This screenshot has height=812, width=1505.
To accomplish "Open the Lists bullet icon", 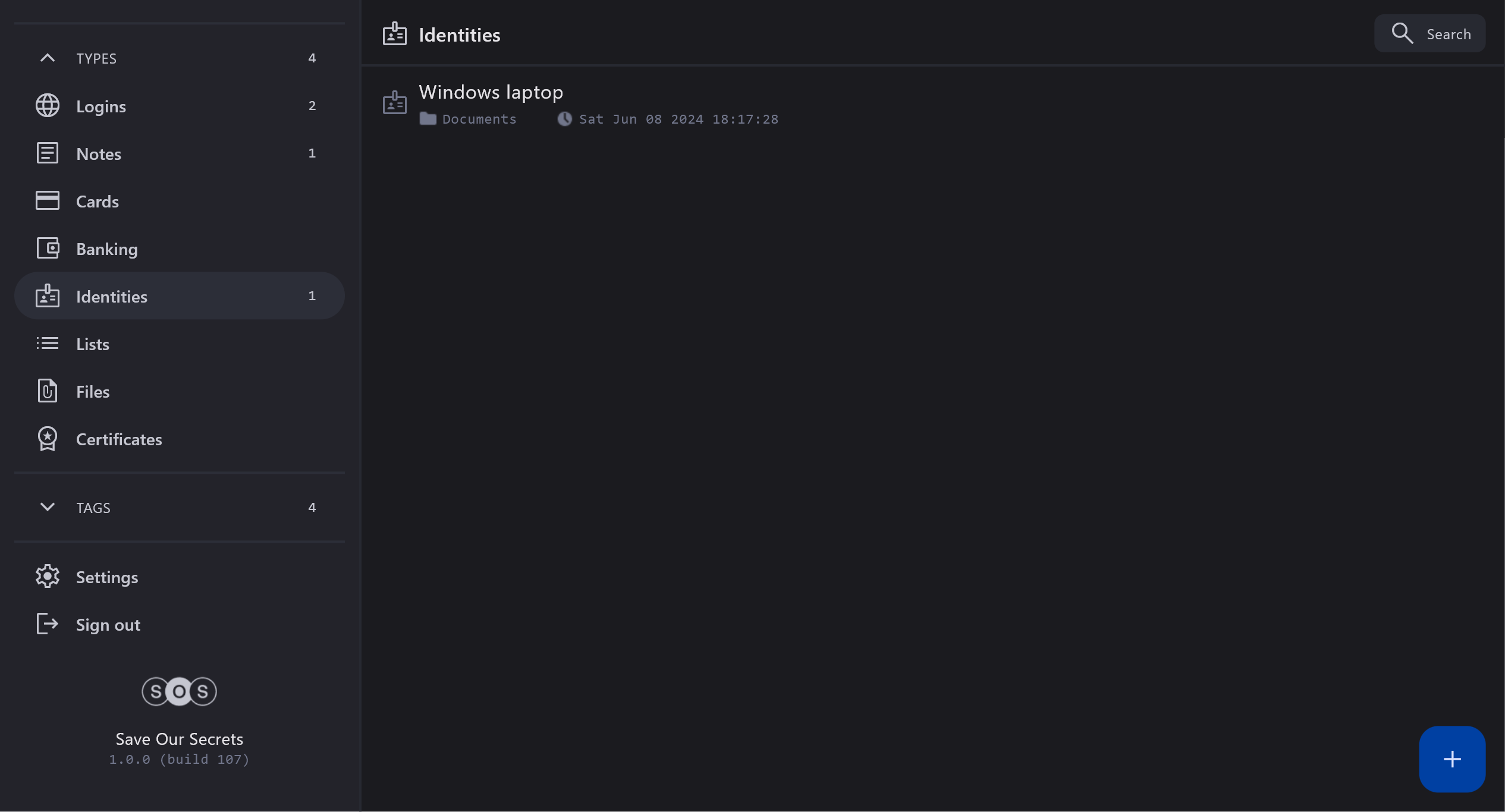I will [x=48, y=344].
